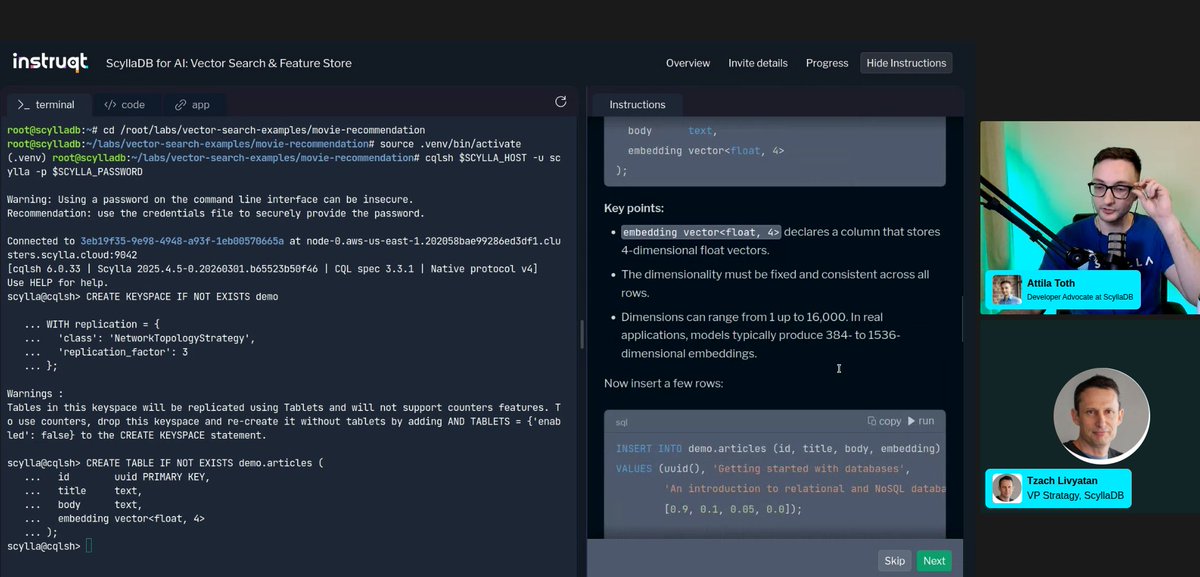Click 'CREATE TABLE IF NOT EXISTS demo.articles (' terminal line
Viewport: 1200px width, 577px height.
pos(166,463)
